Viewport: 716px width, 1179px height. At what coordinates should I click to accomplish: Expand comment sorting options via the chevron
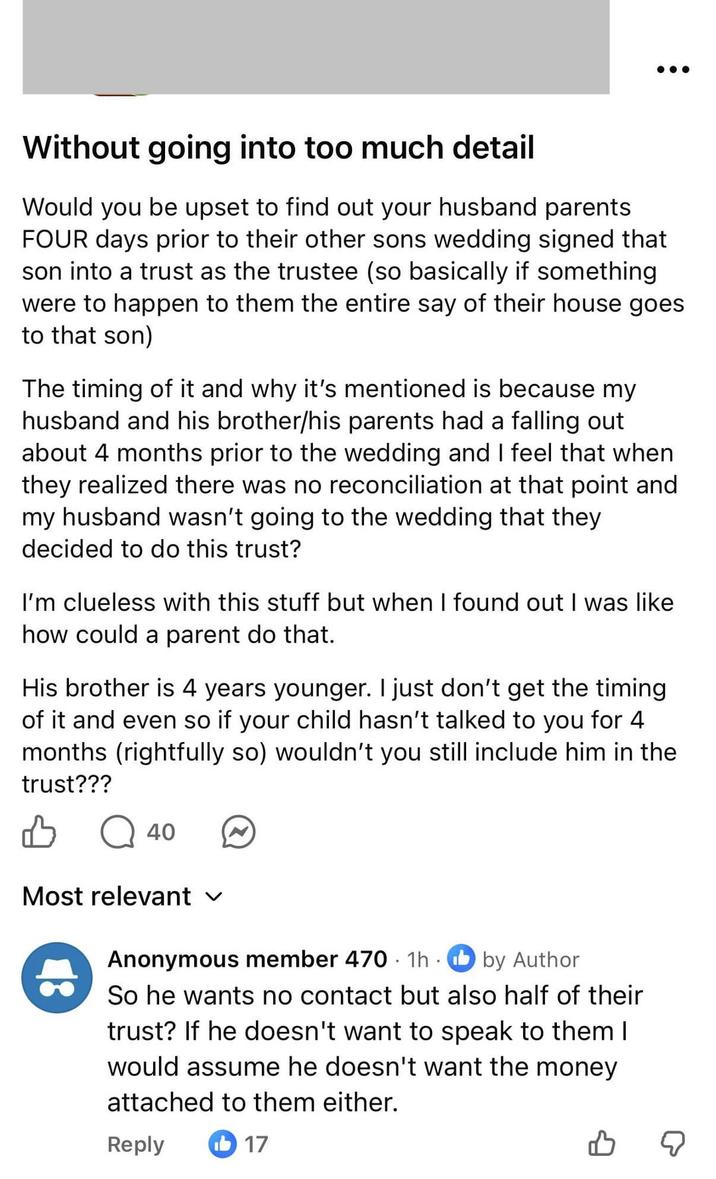click(x=213, y=898)
